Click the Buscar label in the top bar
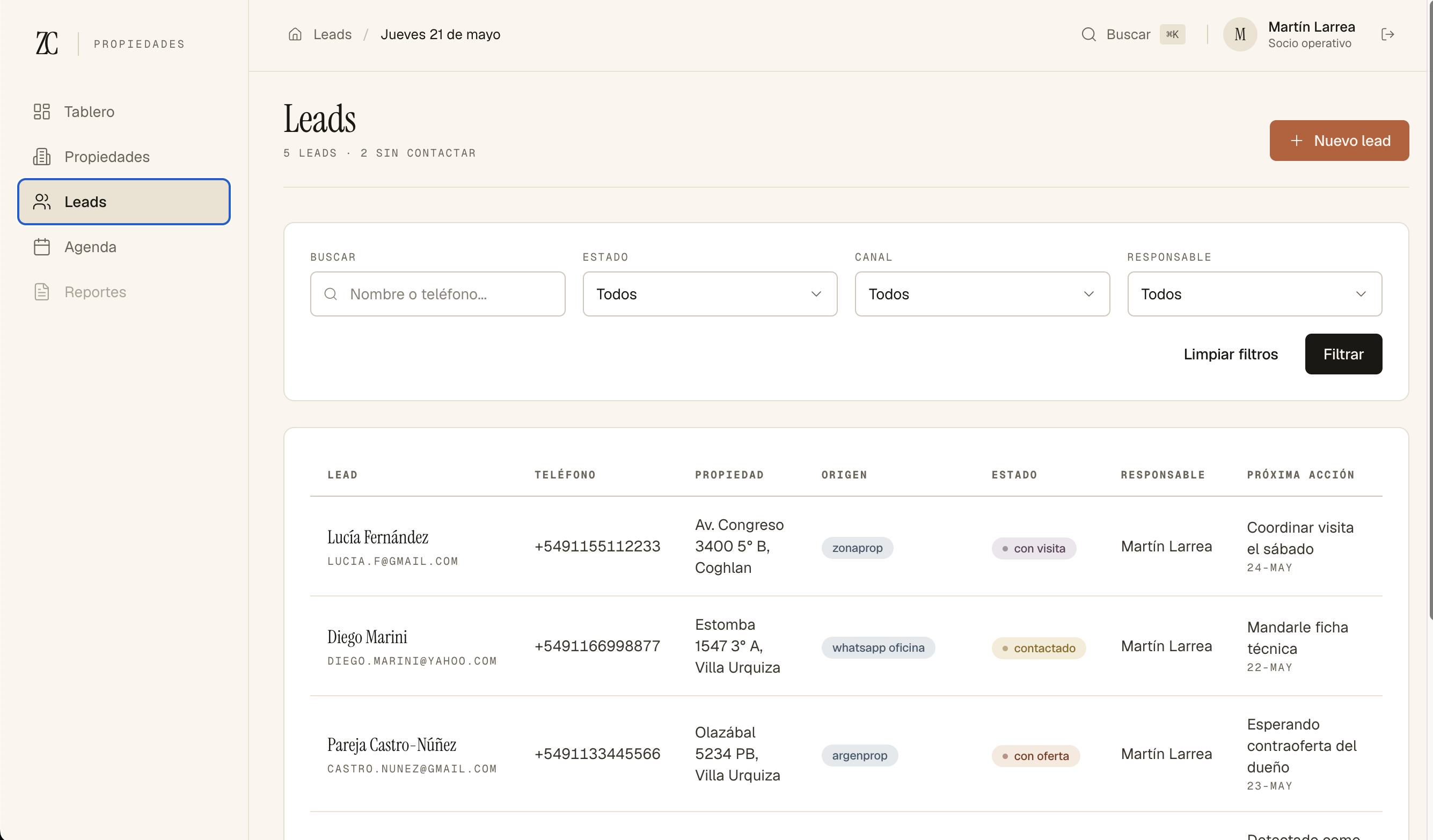This screenshot has width=1433, height=840. click(1128, 34)
